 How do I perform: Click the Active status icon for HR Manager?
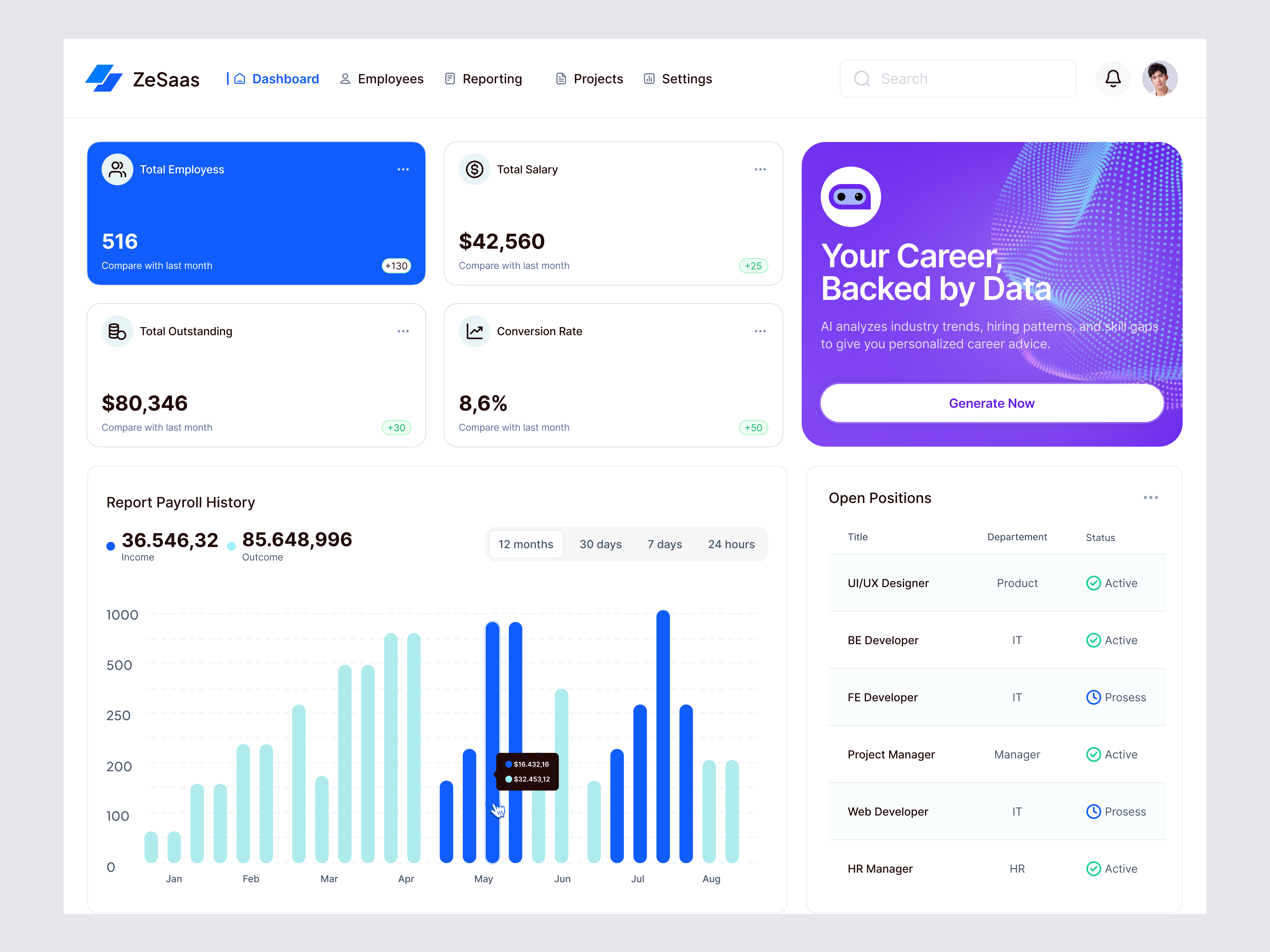(x=1093, y=869)
